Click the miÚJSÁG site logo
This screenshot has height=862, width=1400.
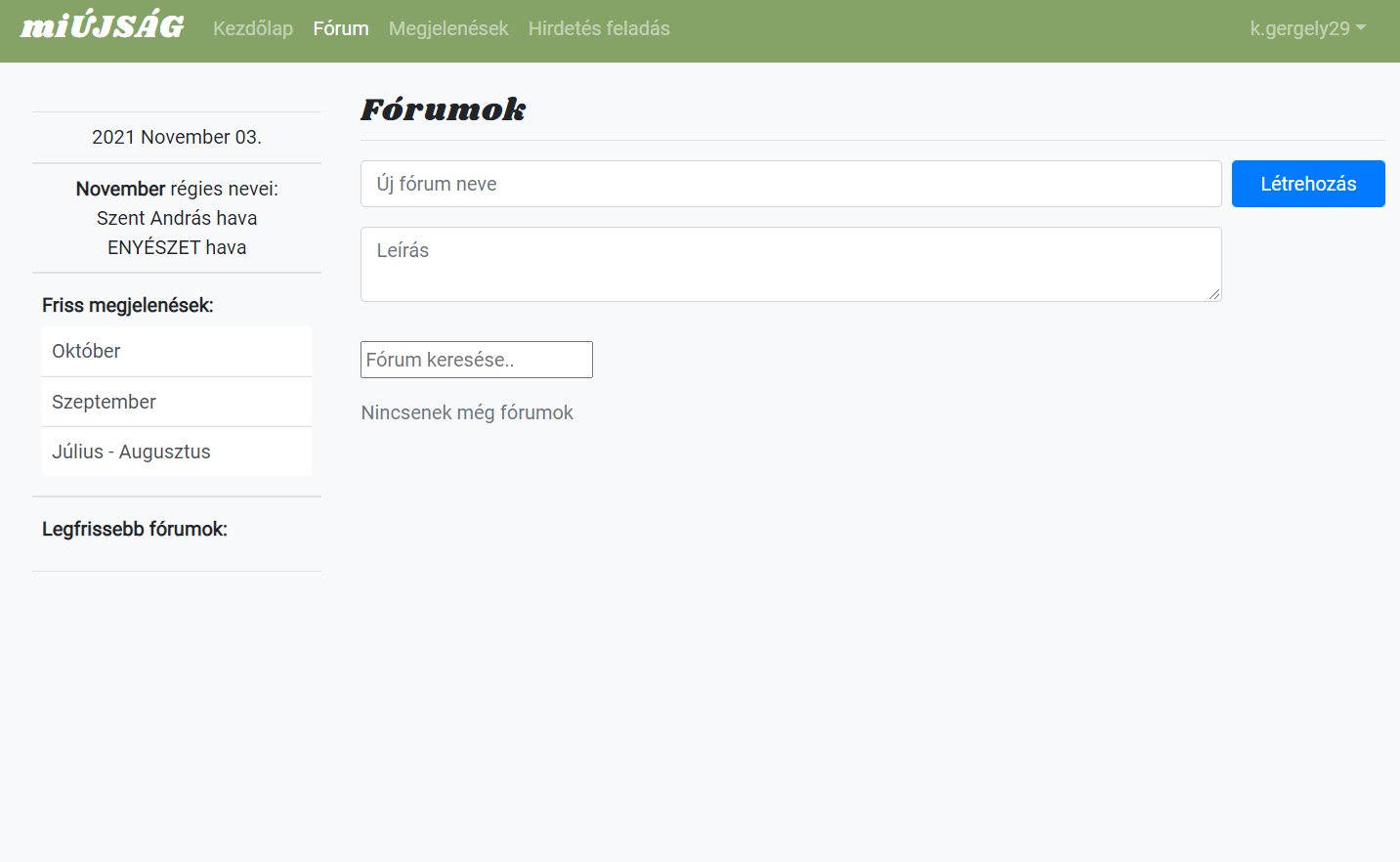point(103,27)
